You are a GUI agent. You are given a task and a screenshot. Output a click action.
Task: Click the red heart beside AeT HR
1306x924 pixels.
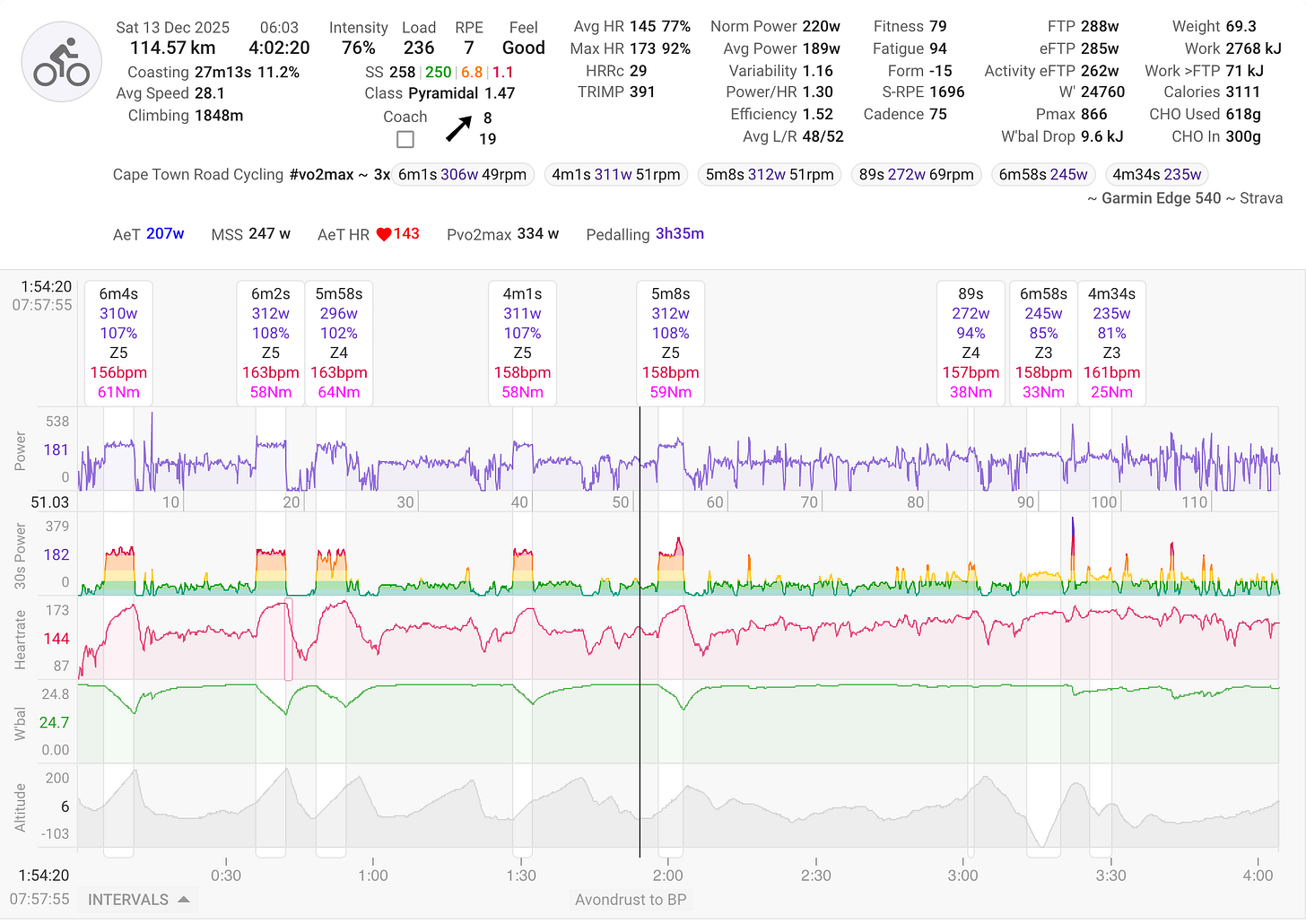(385, 233)
